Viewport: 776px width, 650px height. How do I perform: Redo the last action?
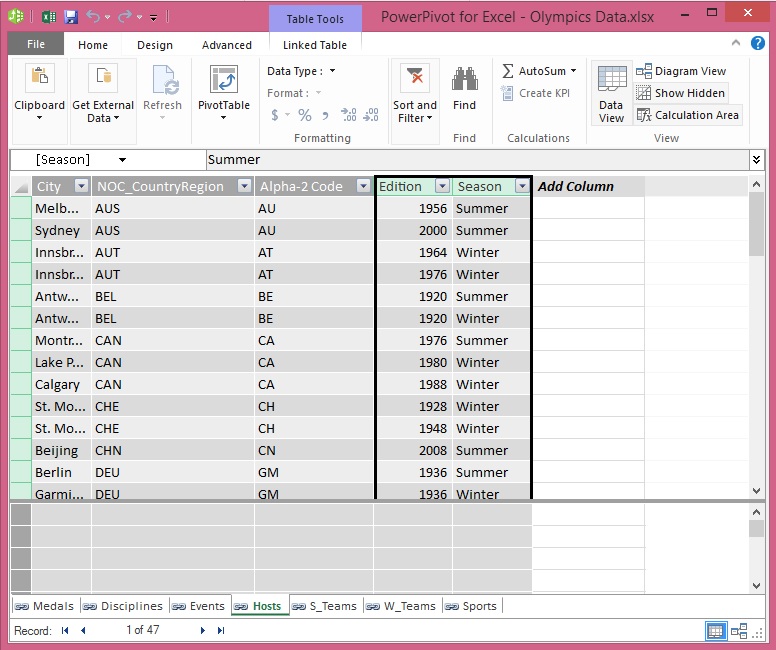[x=124, y=17]
